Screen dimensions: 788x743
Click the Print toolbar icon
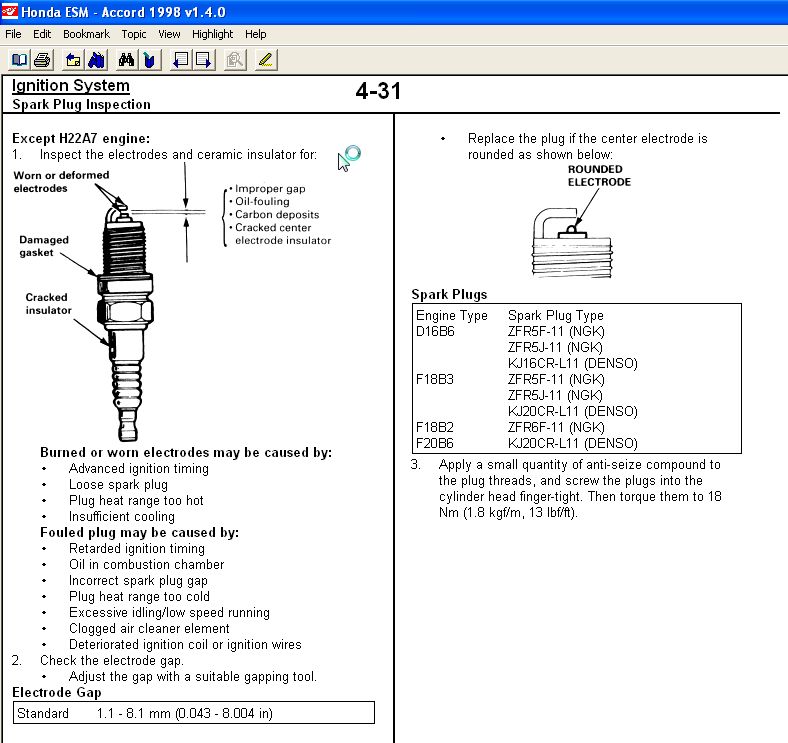[42, 60]
